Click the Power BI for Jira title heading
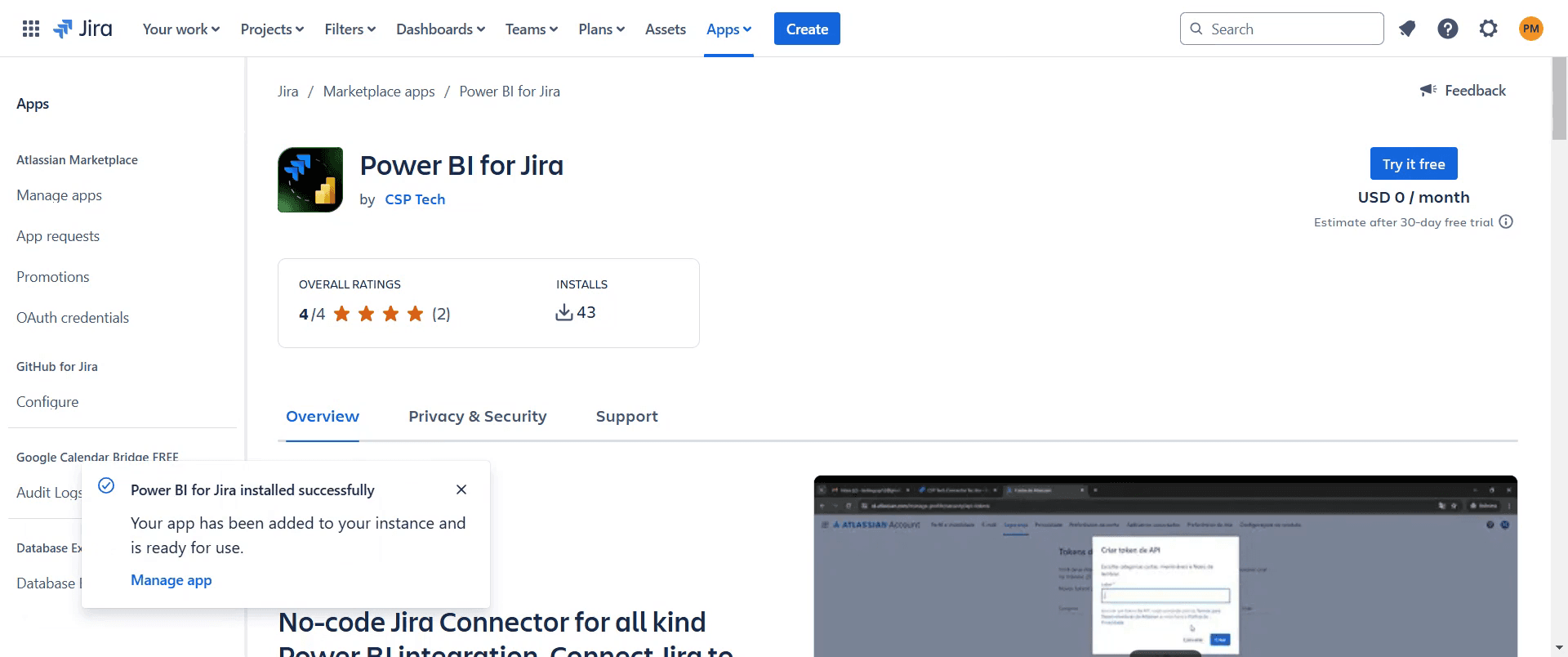 [x=461, y=165]
